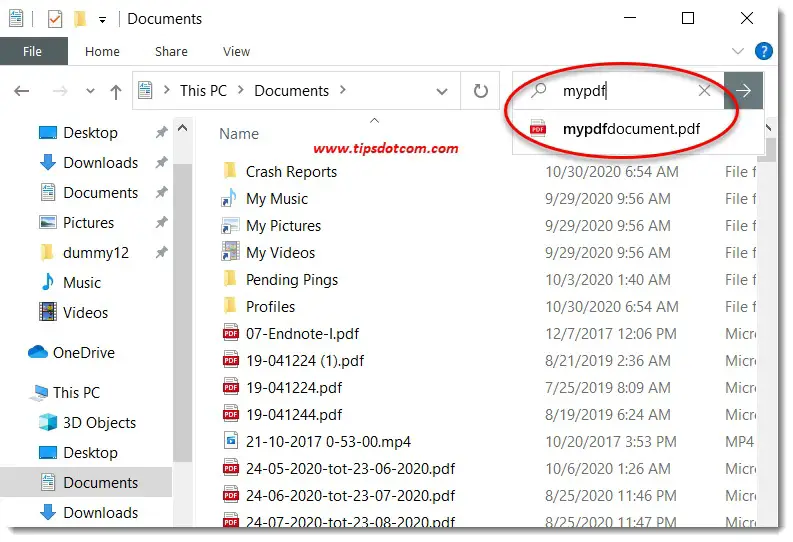Click the navigation pane scrollbar thumb
This screenshot has width=793, height=542.
(x=183, y=312)
